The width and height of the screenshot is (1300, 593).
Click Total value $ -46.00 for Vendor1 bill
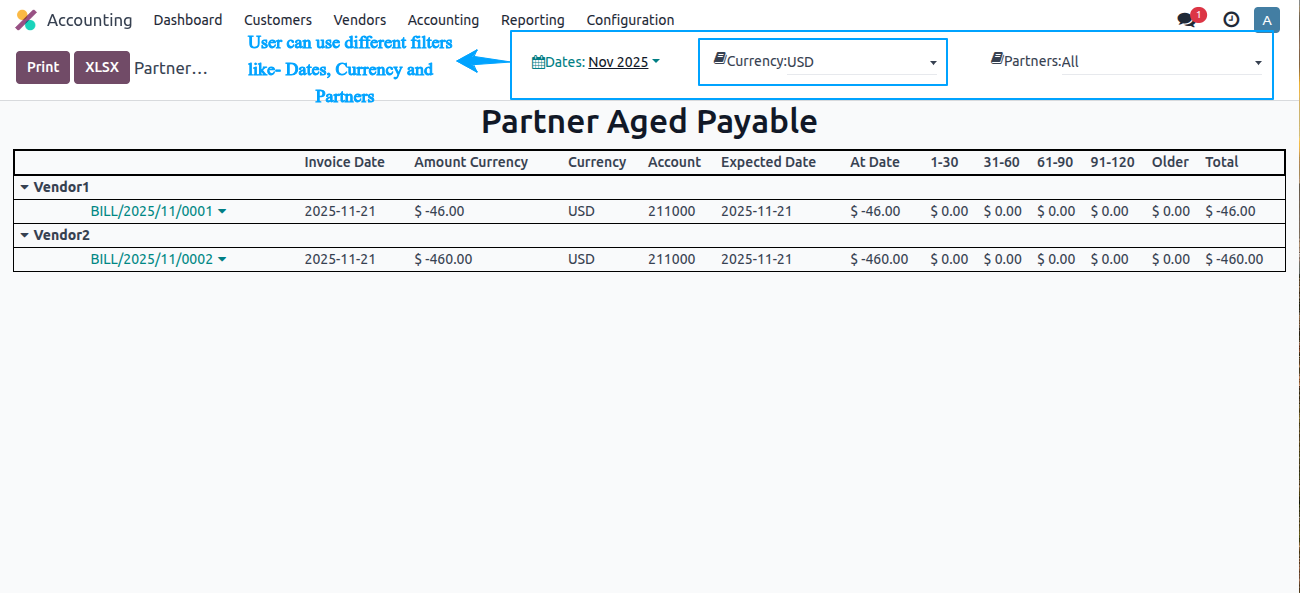pos(1230,211)
